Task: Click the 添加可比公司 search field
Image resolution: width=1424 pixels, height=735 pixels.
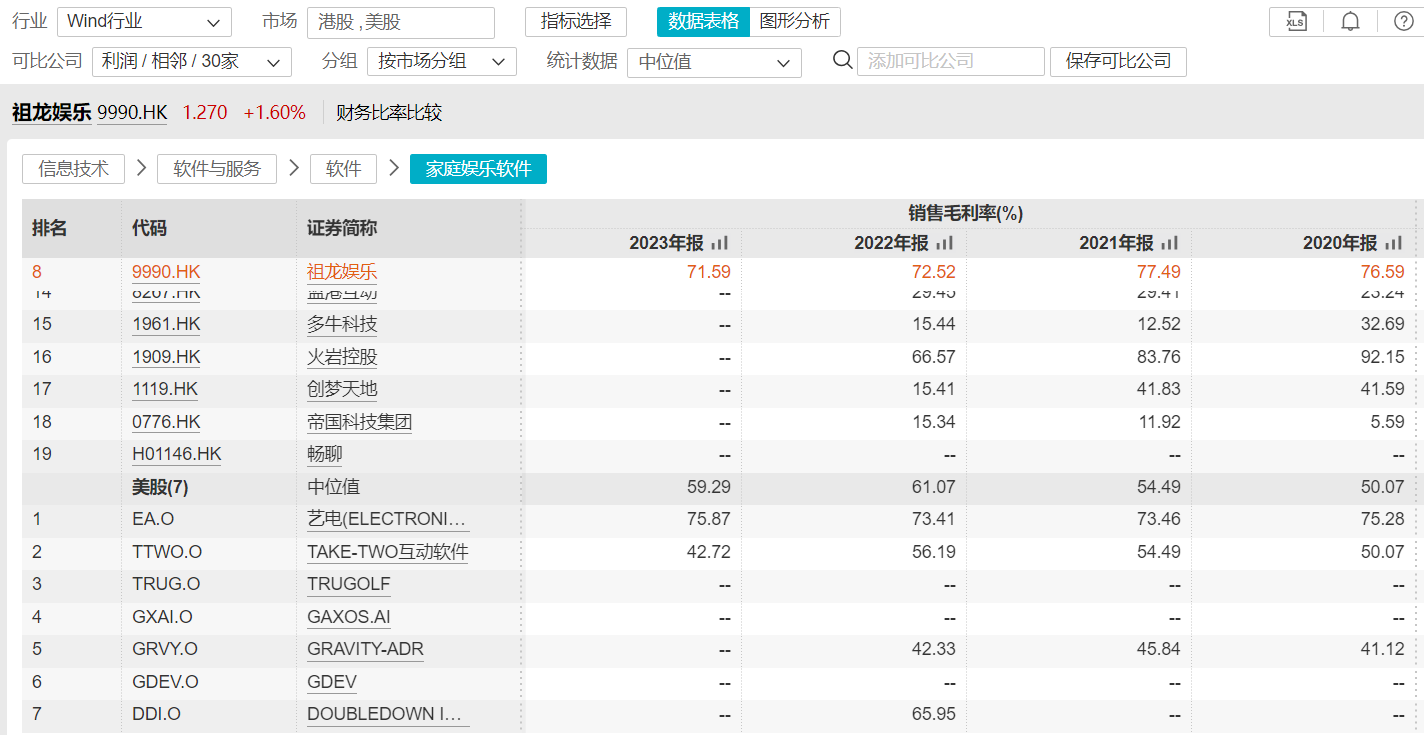Action: 951,61
